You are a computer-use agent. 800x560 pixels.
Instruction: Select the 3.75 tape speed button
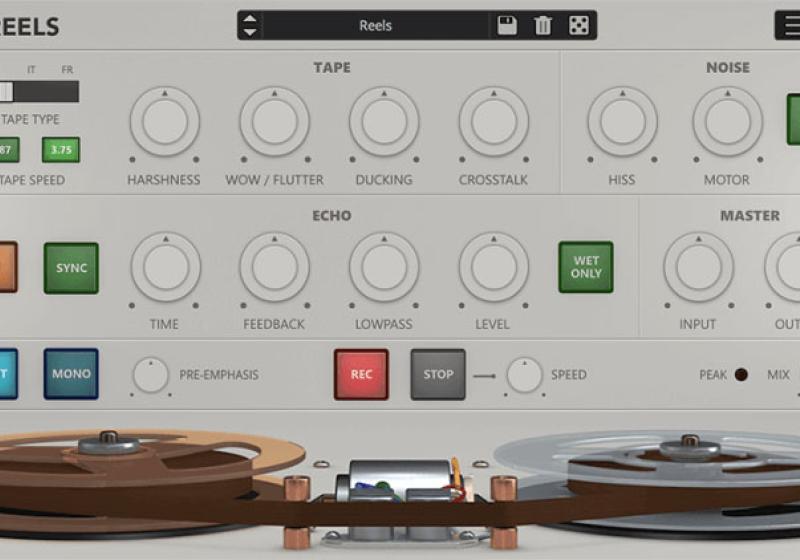point(61,149)
